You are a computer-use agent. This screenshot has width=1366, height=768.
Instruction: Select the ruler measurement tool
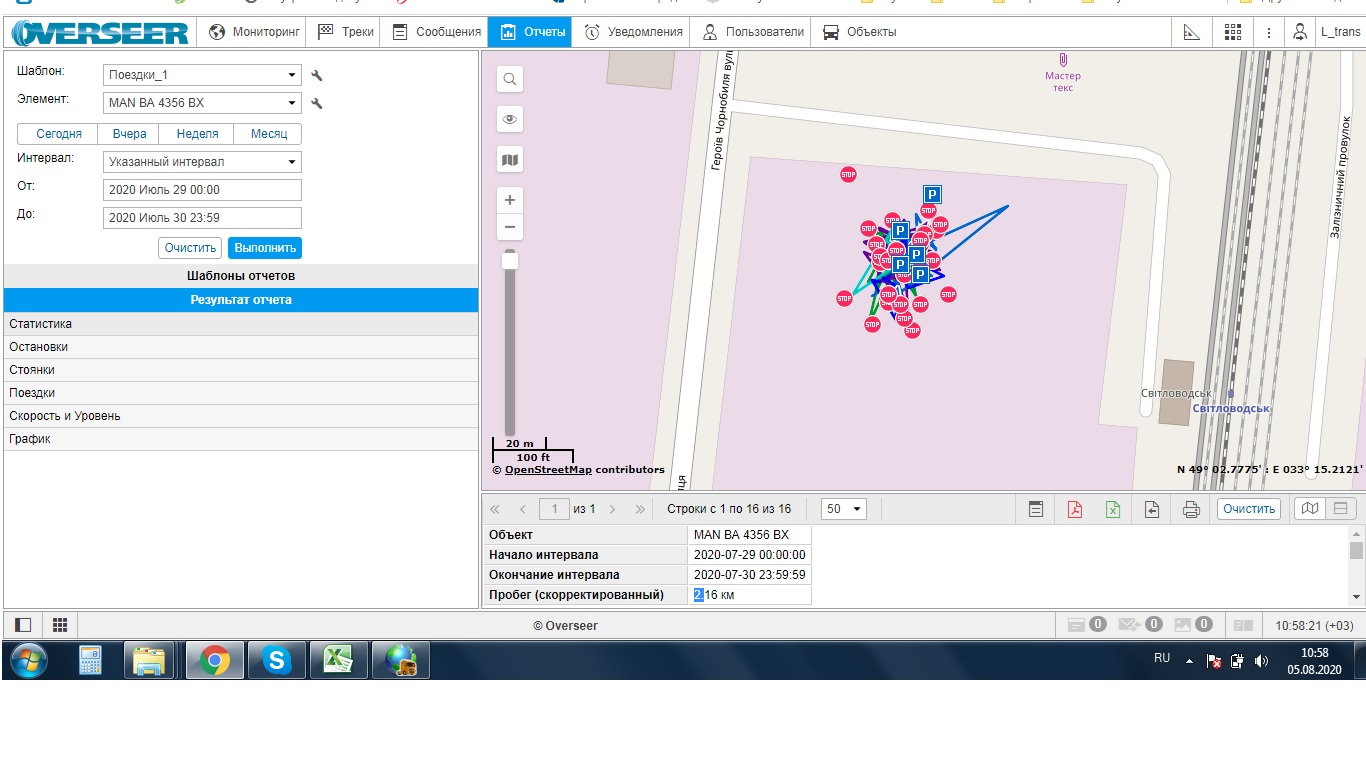coord(1191,32)
